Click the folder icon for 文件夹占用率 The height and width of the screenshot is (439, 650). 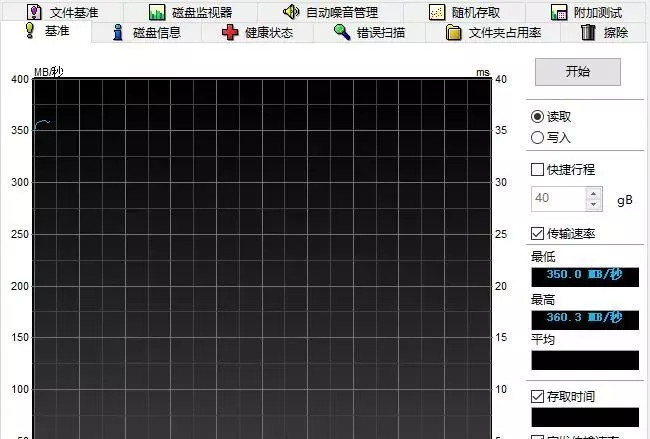454,32
